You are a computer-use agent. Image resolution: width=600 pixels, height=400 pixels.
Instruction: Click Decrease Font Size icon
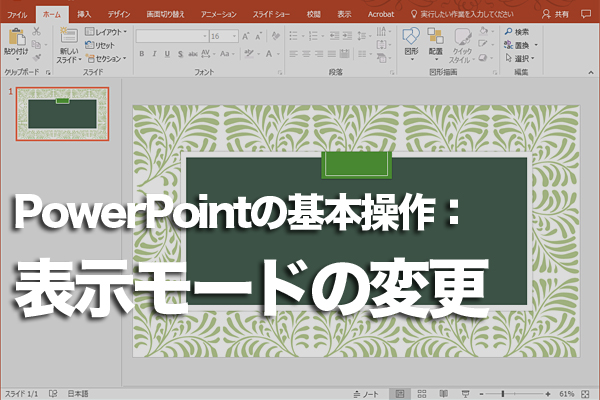click(x=259, y=36)
